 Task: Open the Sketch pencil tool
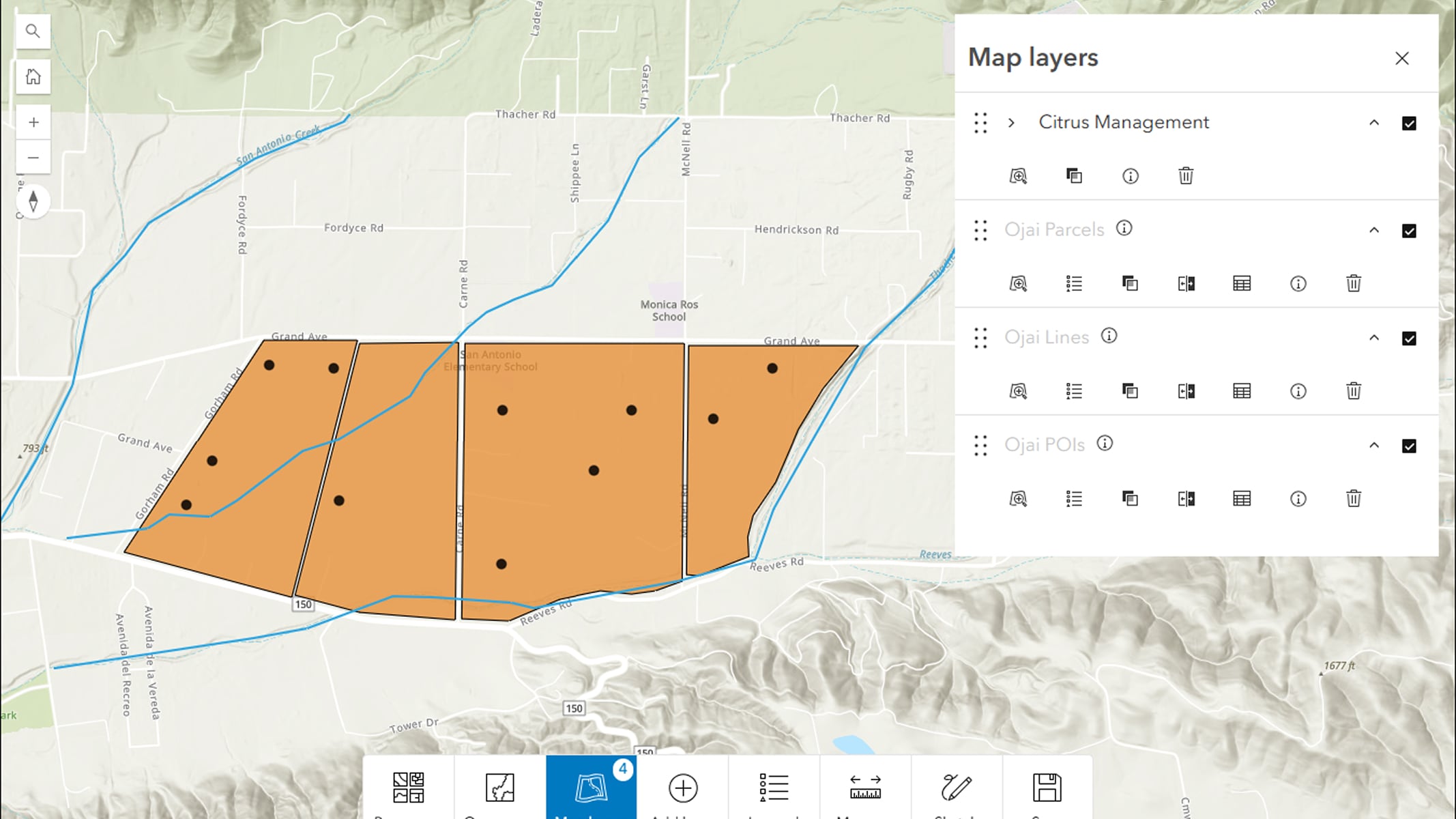pos(956,788)
